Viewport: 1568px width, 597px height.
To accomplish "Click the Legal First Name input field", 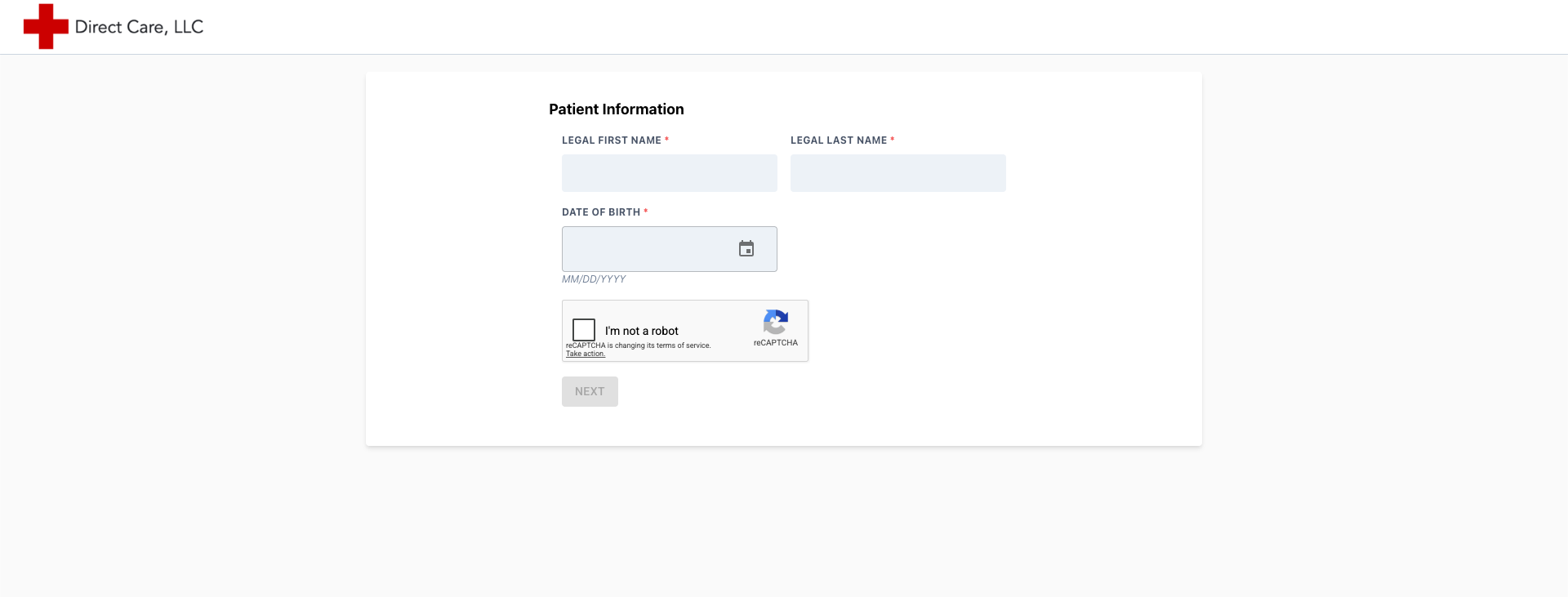I will (670, 173).
